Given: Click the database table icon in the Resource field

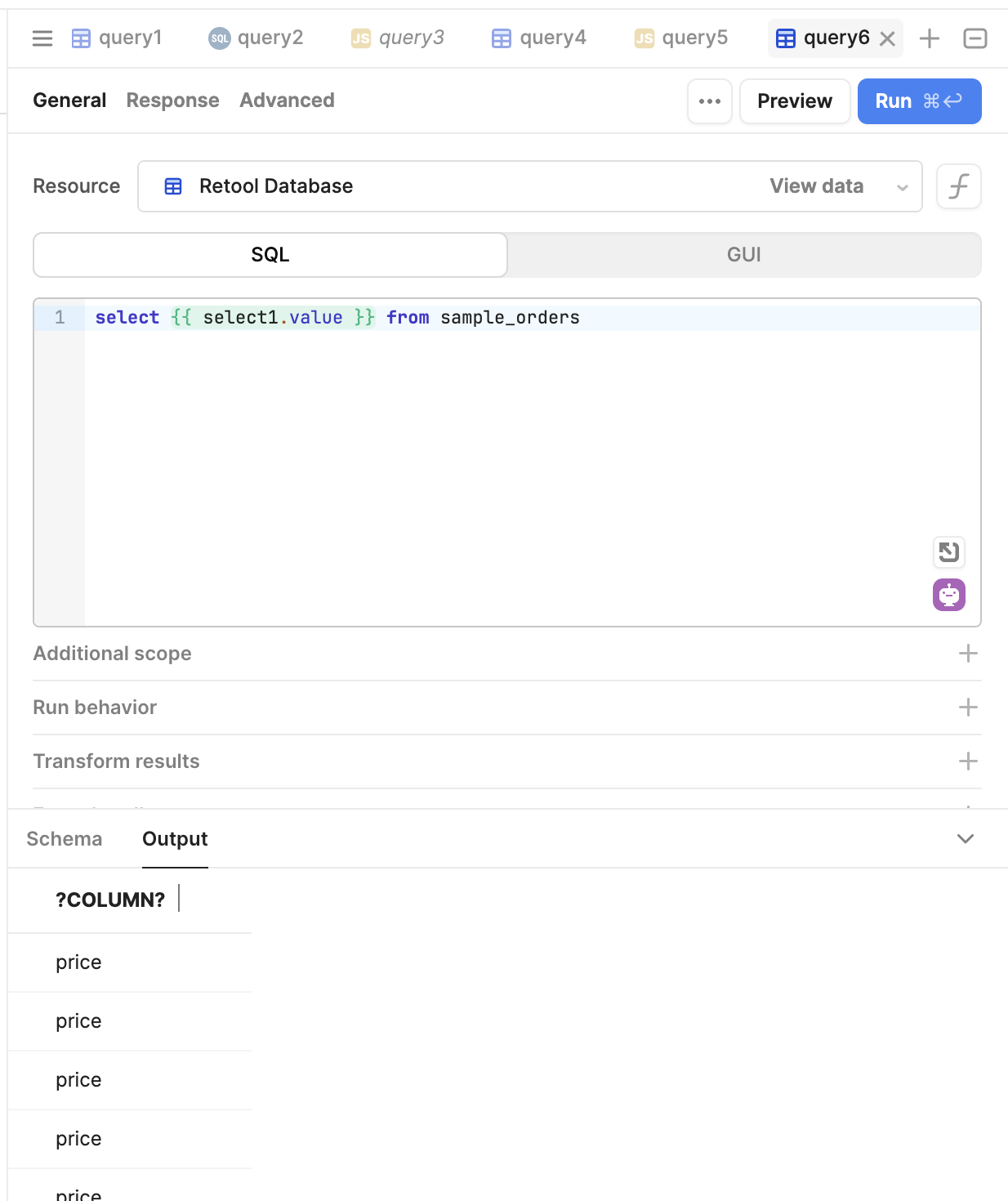Looking at the screenshot, I should (x=172, y=186).
